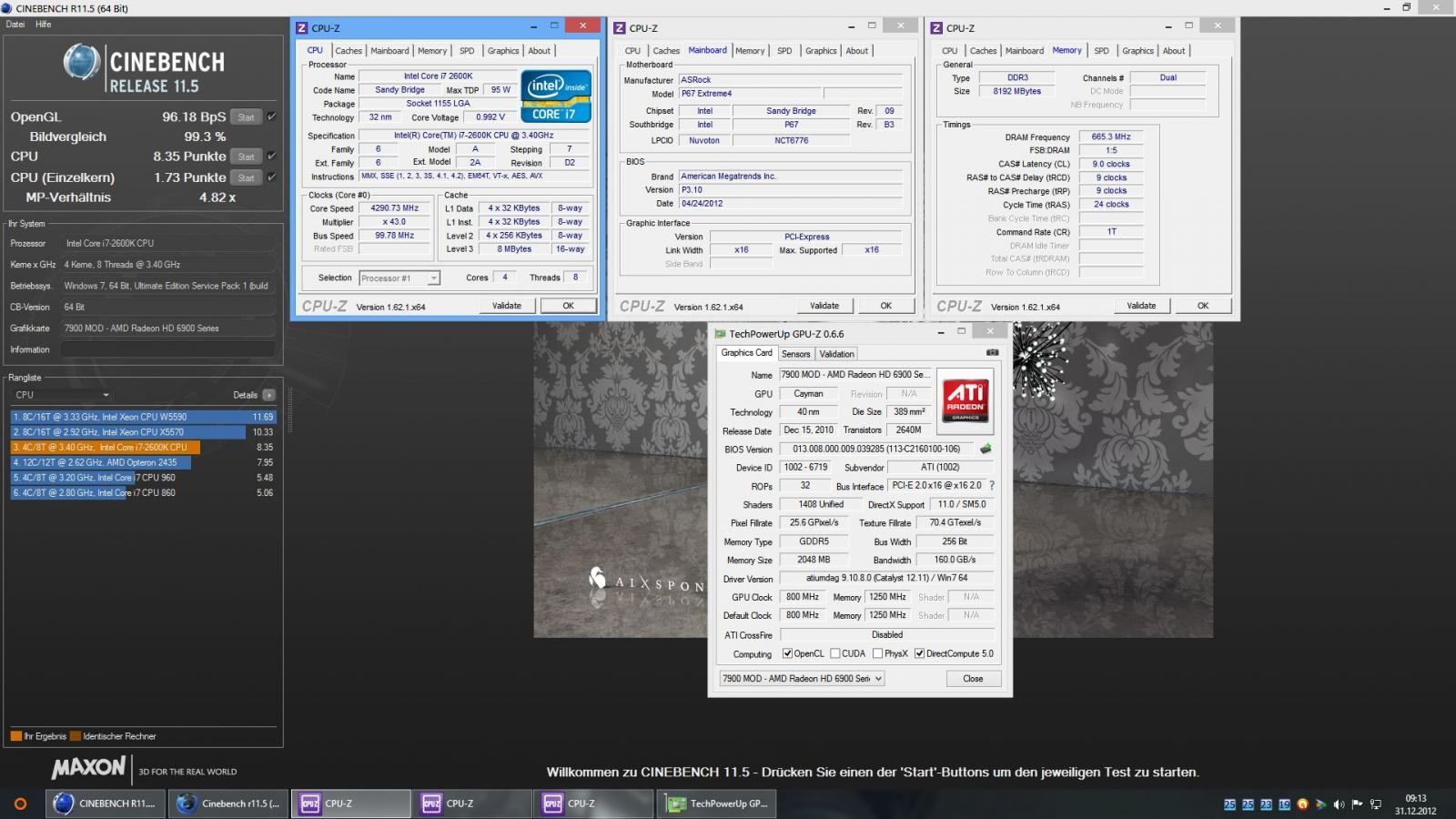The width and height of the screenshot is (1456, 819).
Task: Click first CPU-Z window title icon
Action: [302, 28]
